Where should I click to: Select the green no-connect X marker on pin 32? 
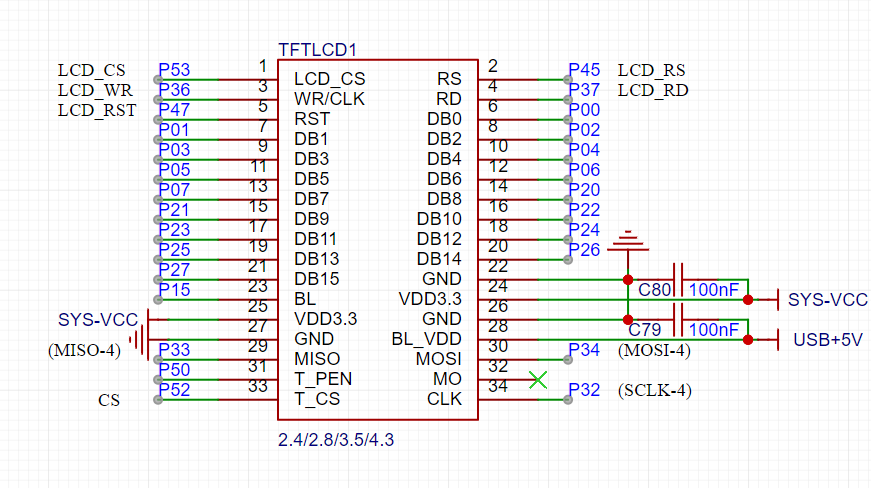coord(538,380)
